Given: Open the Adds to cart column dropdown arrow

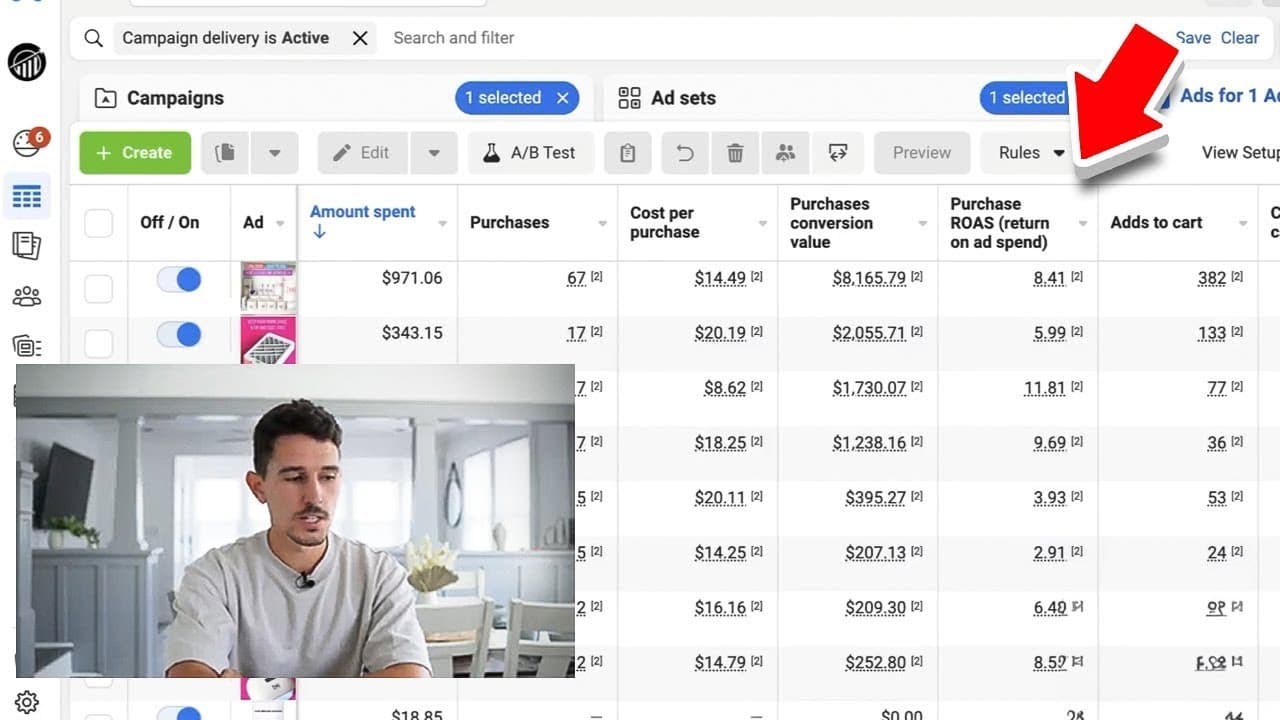Looking at the screenshot, I should coord(1243,224).
